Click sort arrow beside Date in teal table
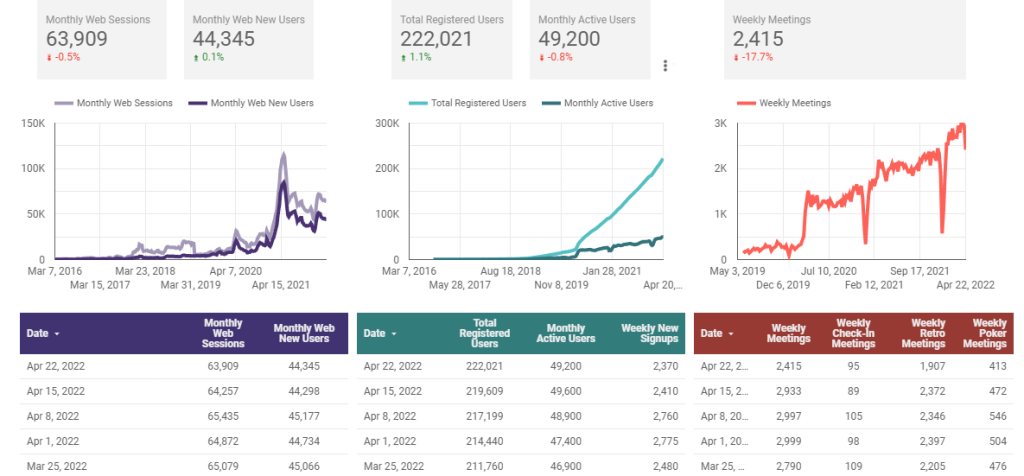 tap(394, 334)
